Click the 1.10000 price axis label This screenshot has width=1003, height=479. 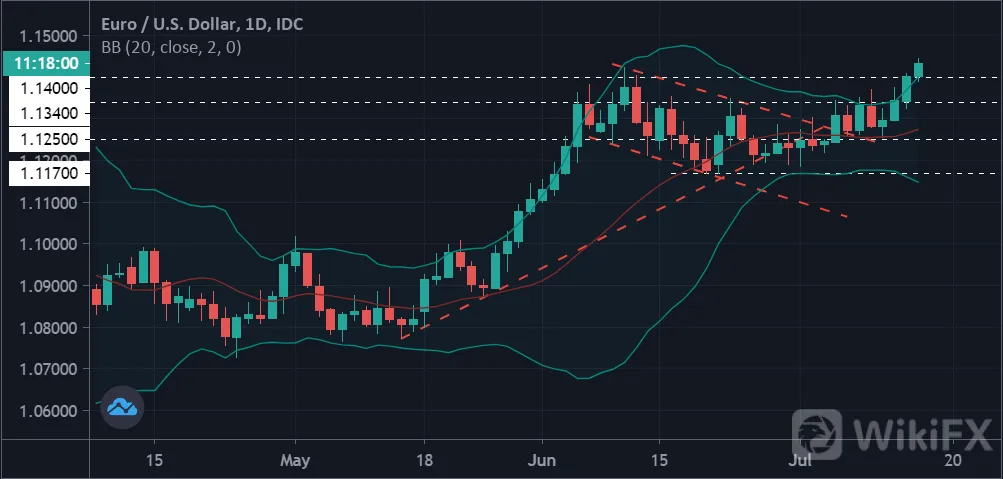click(x=47, y=244)
